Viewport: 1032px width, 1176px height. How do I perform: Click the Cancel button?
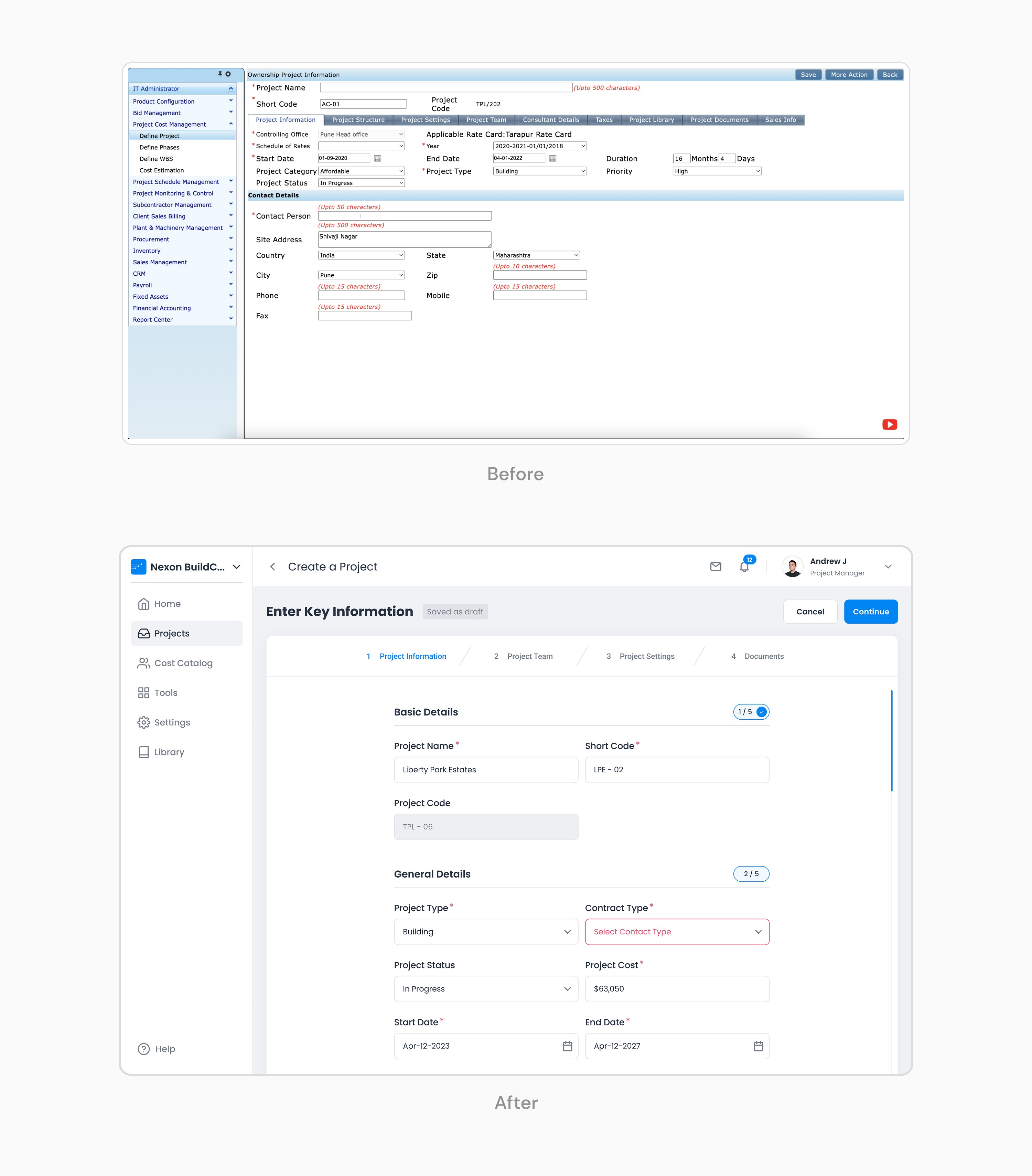(x=810, y=612)
